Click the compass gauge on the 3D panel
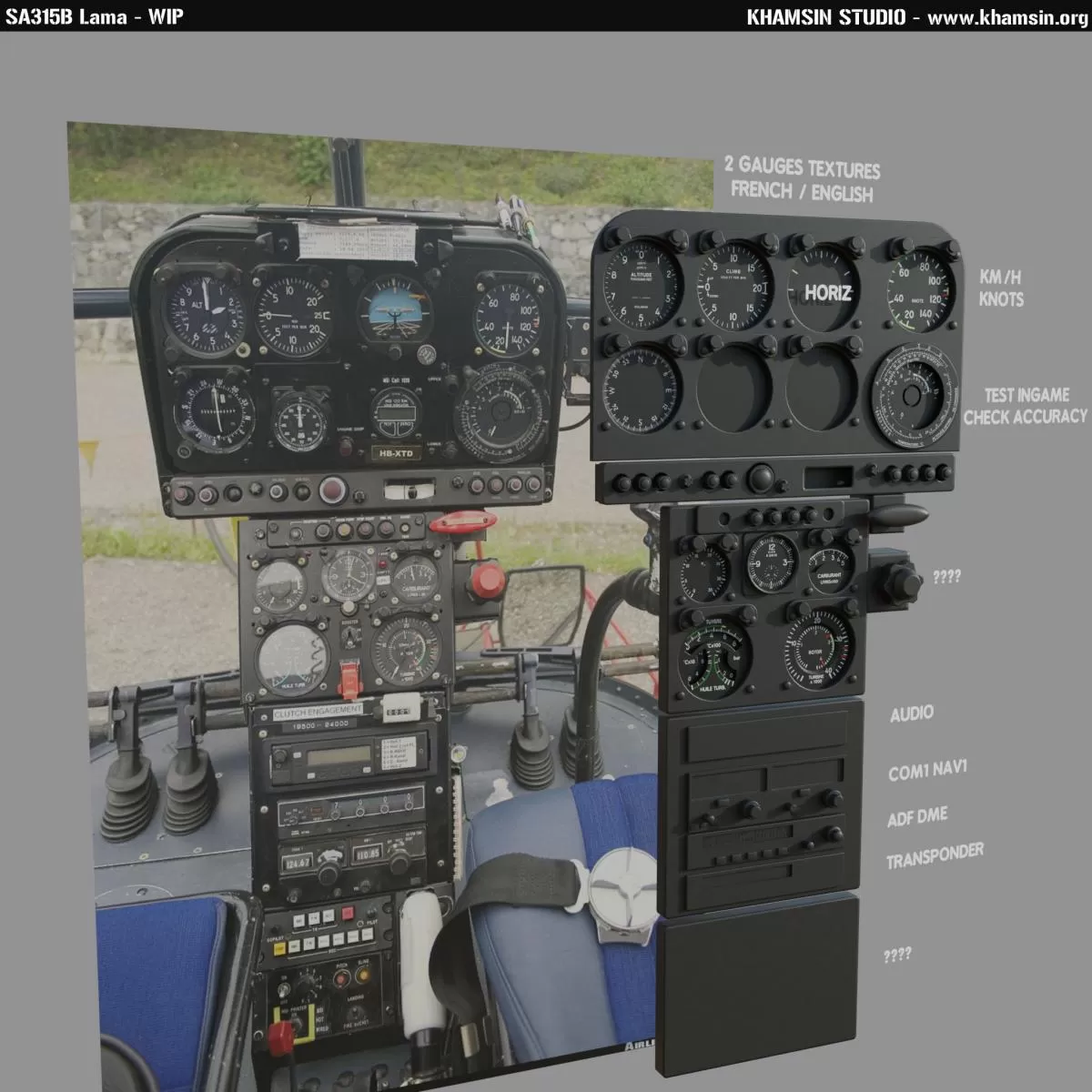Screen dimensions: 1092x1092 click(x=642, y=389)
